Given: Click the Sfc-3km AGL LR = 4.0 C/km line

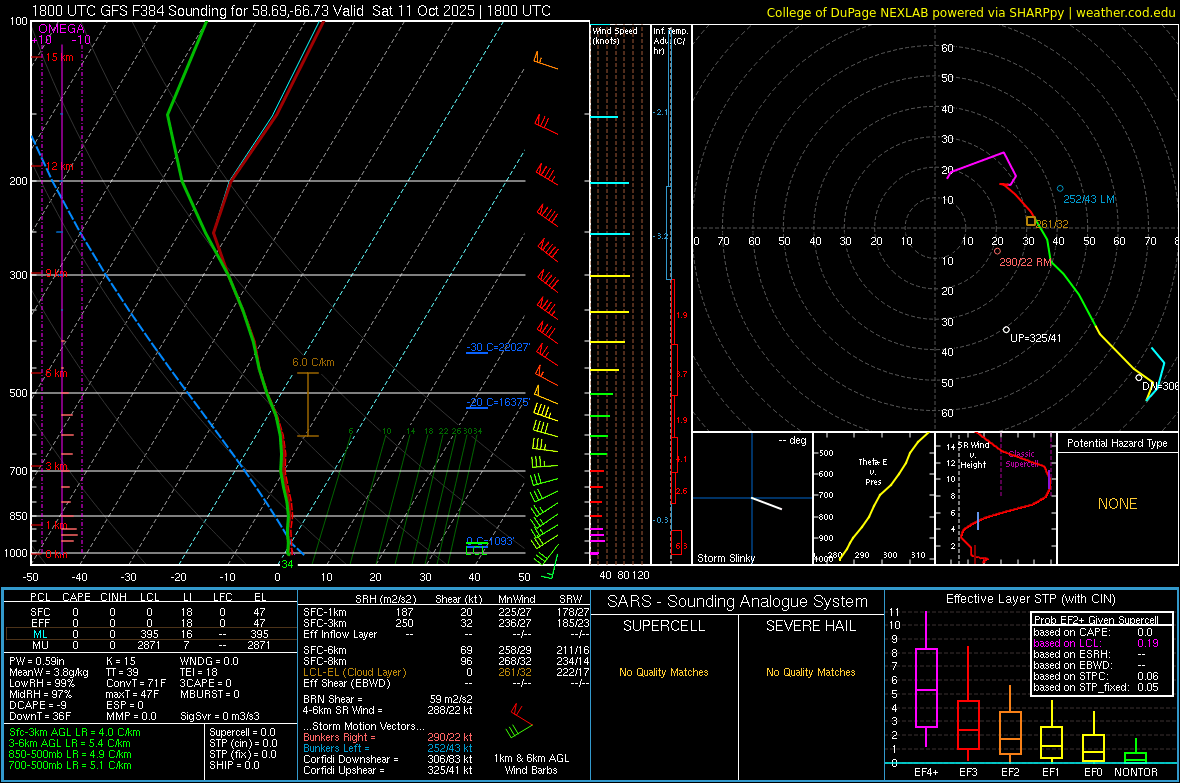Looking at the screenshot, I should pyautogui.click(x=75, y=733).
